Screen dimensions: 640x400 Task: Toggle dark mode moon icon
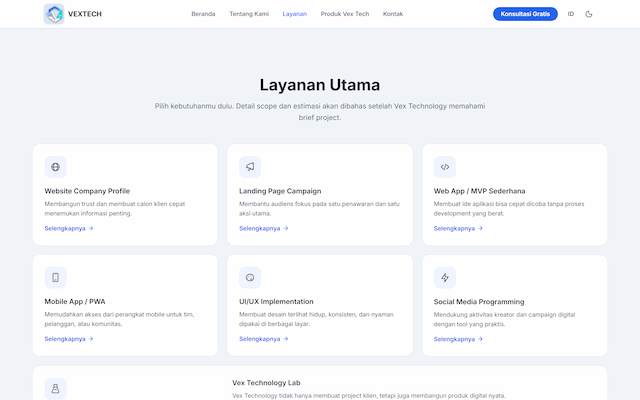[589, 14]
